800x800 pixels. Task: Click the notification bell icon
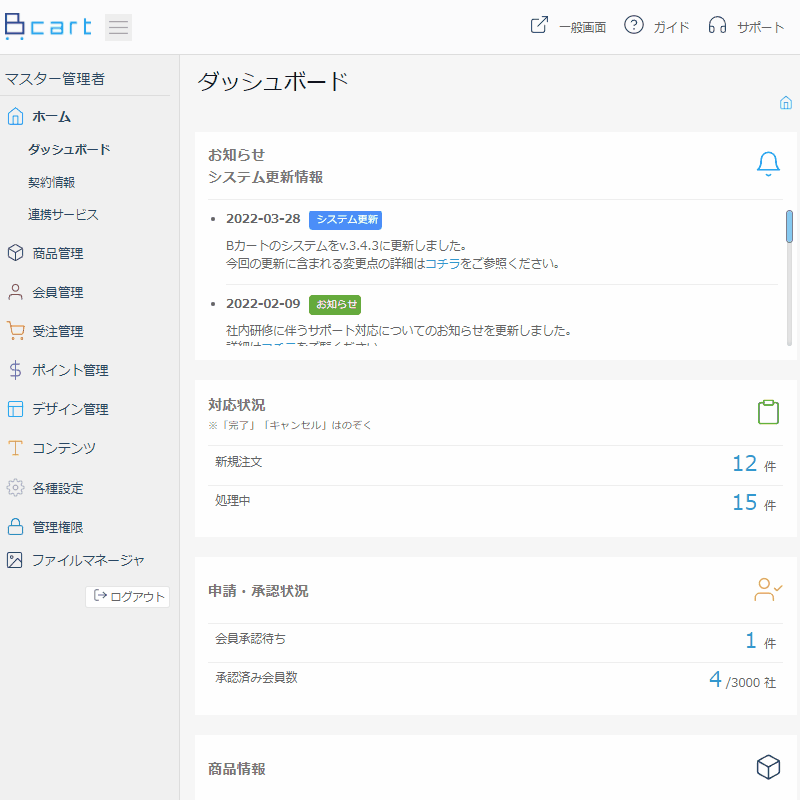768,164
